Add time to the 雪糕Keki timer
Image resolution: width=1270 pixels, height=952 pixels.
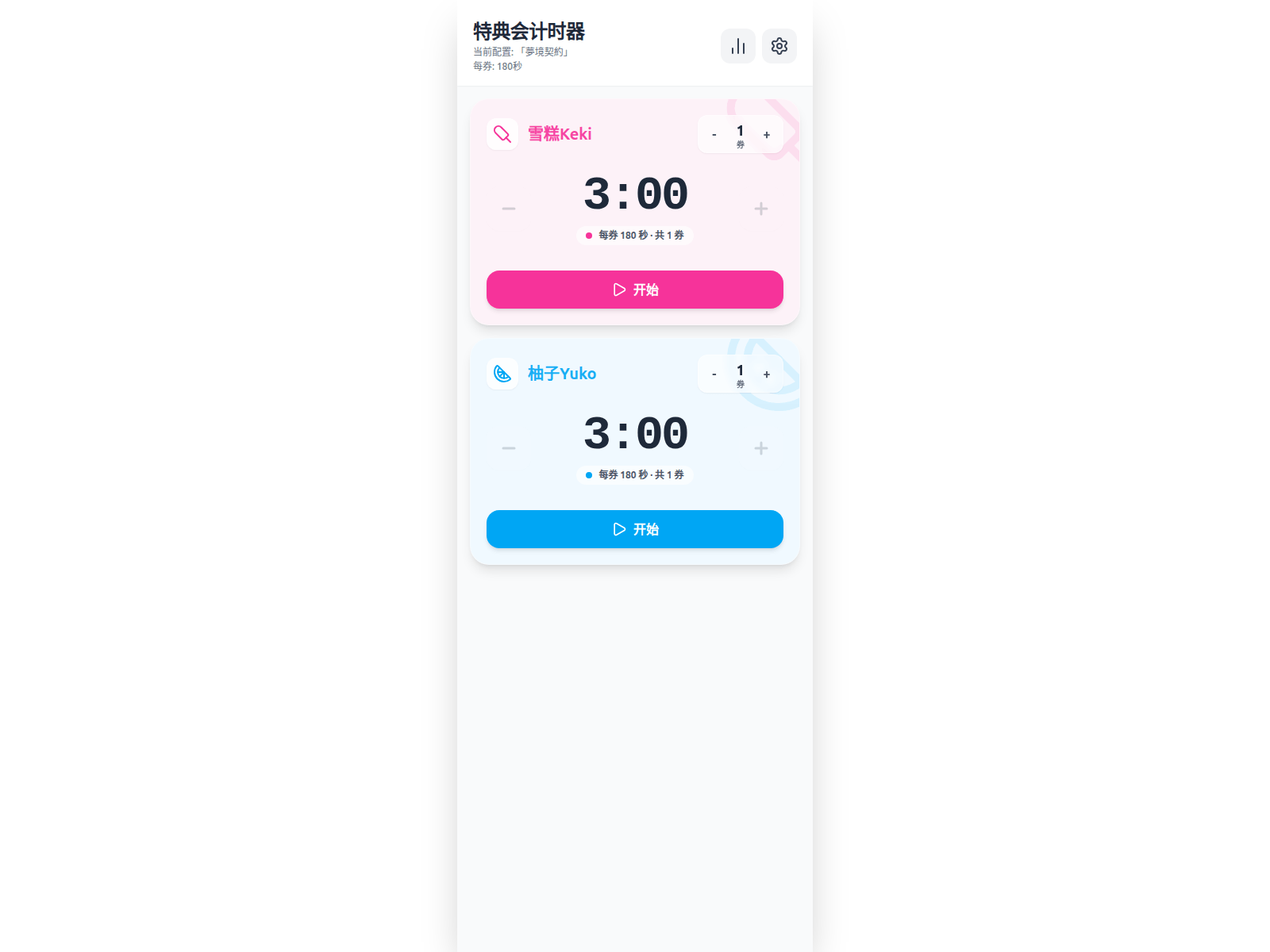click(761, 209)
